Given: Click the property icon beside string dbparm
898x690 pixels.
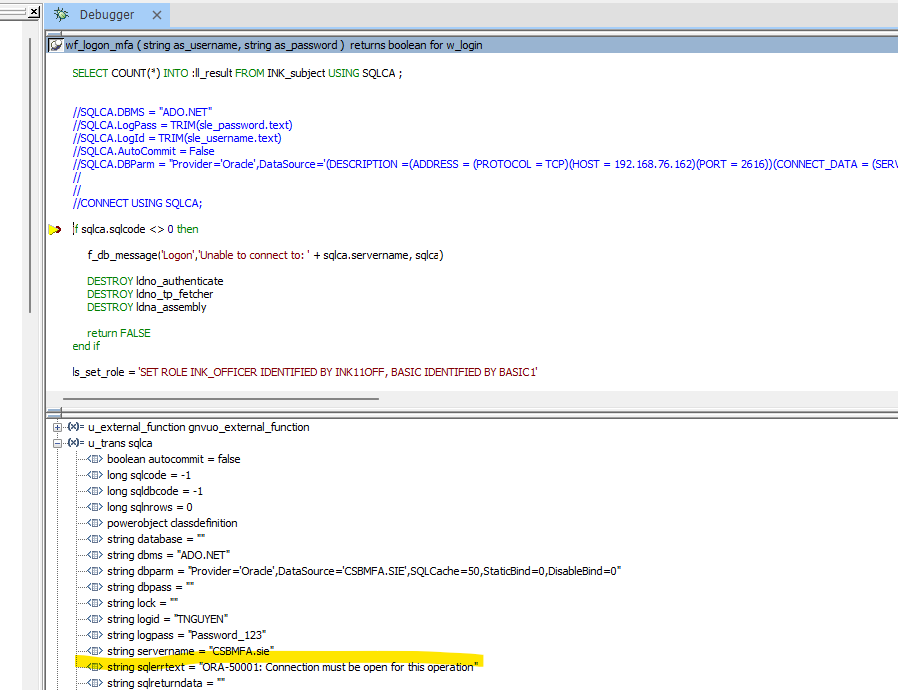Looking at the screenshot, I should pyautogui.click(x=95, y=571).
